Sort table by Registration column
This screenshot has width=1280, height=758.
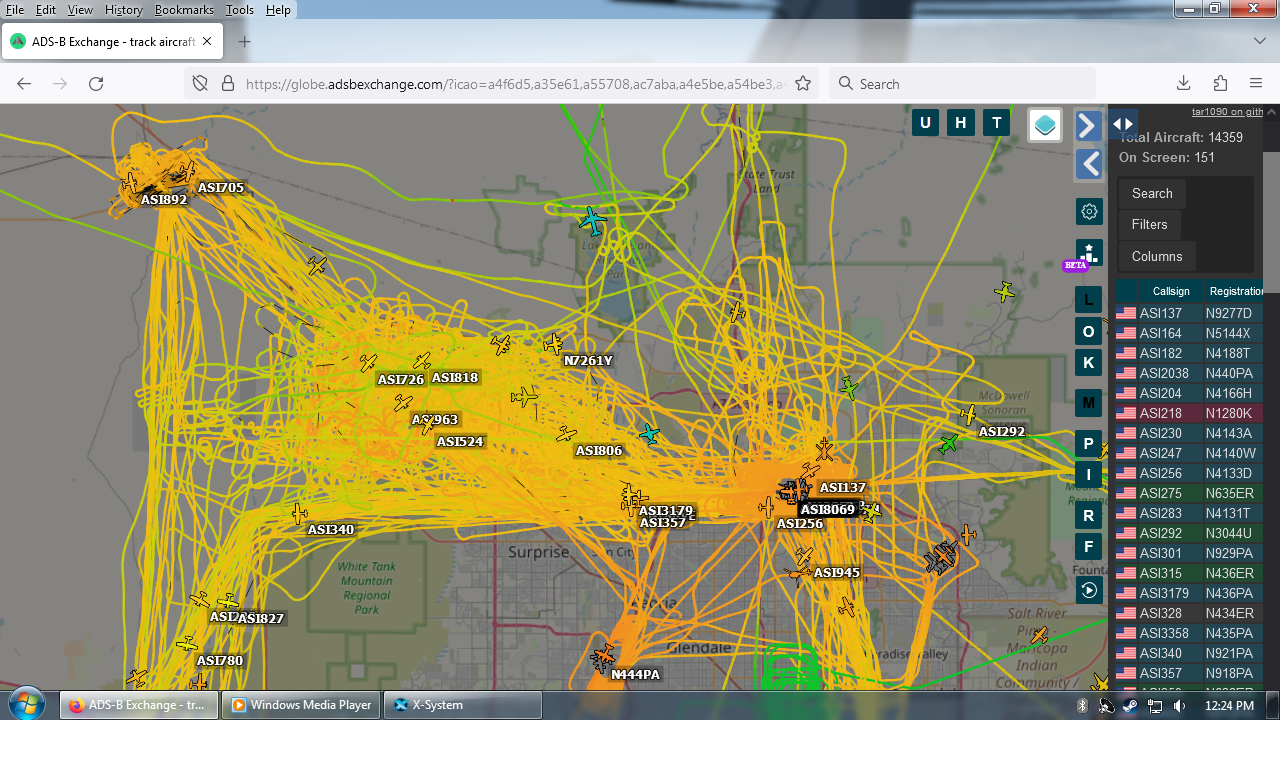(1235, 291)
